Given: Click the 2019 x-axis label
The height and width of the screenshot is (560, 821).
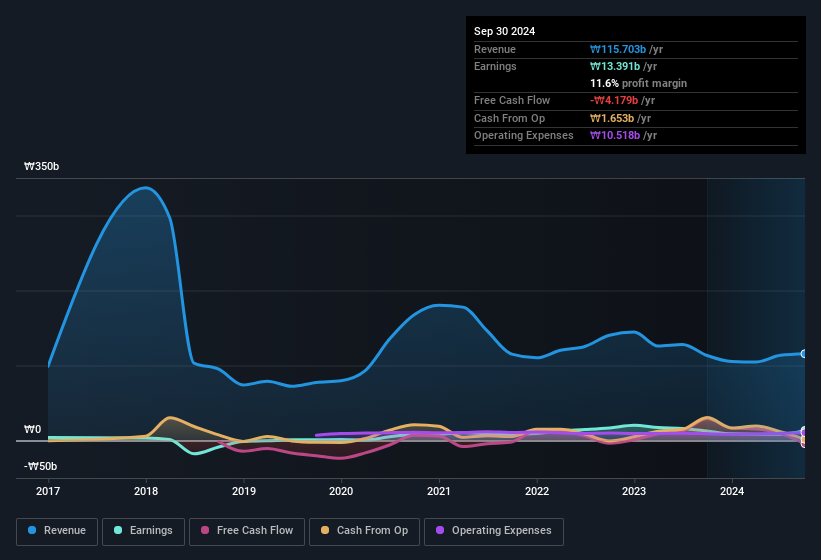Looking at the screenshot, I should [244, 491].
